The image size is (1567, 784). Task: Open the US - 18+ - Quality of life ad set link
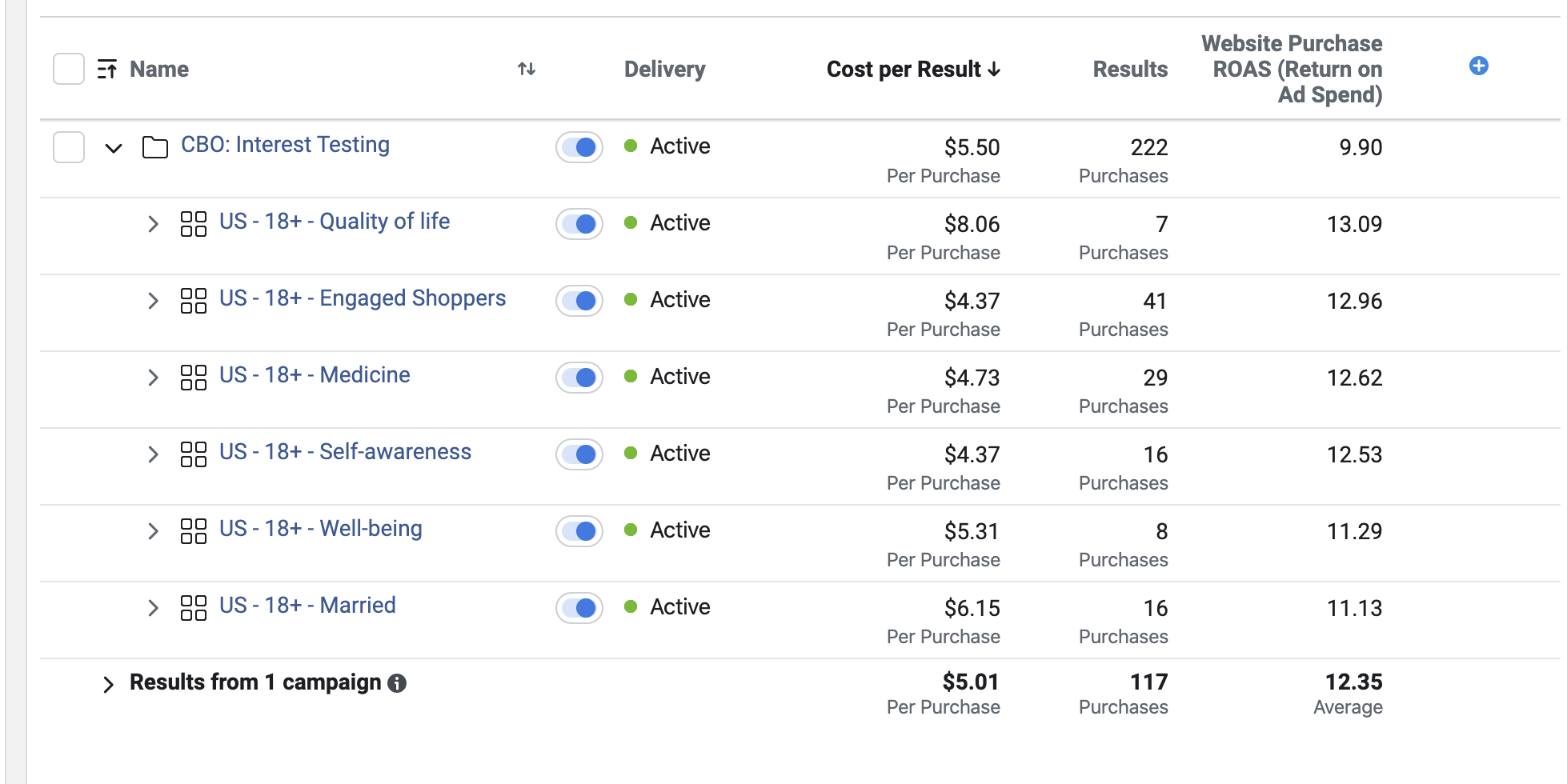(x=335, y=222)
